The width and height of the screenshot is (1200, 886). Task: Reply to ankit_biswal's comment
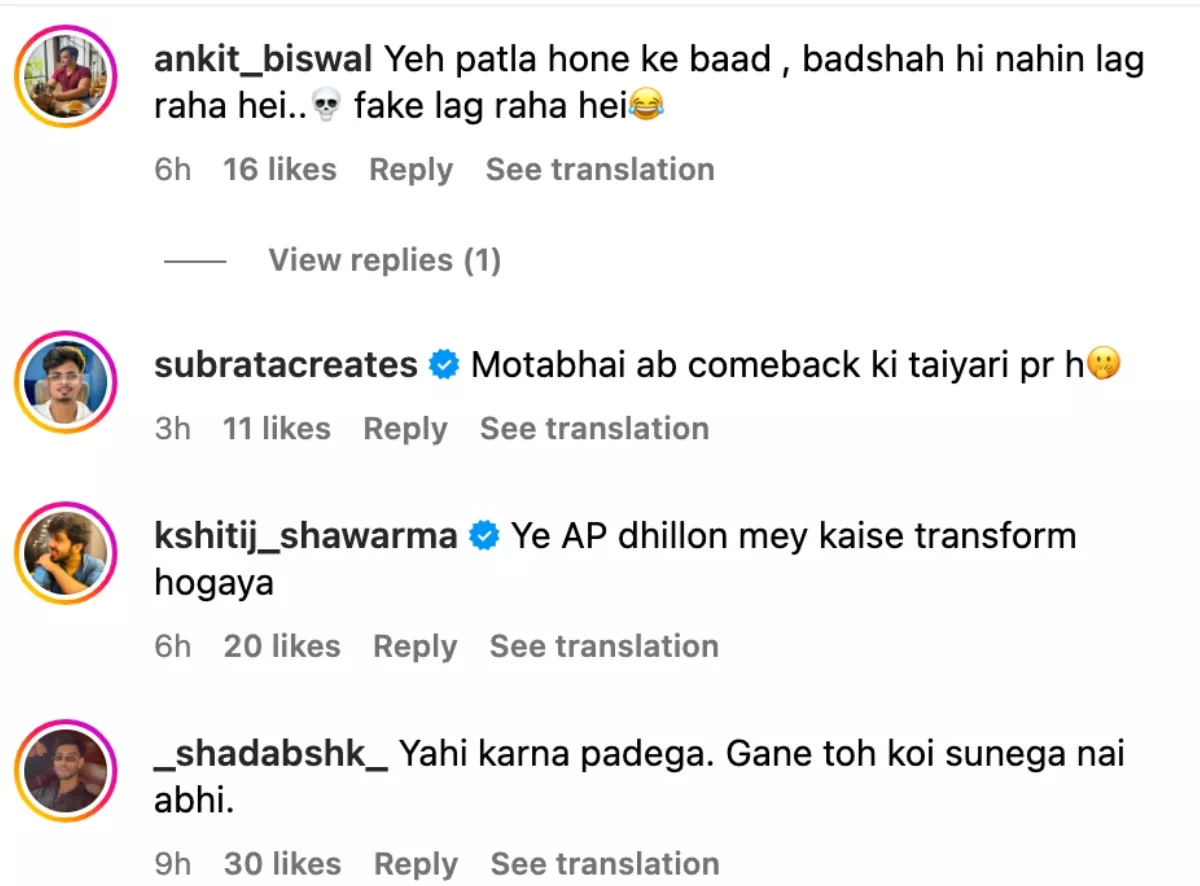[411, 170]
